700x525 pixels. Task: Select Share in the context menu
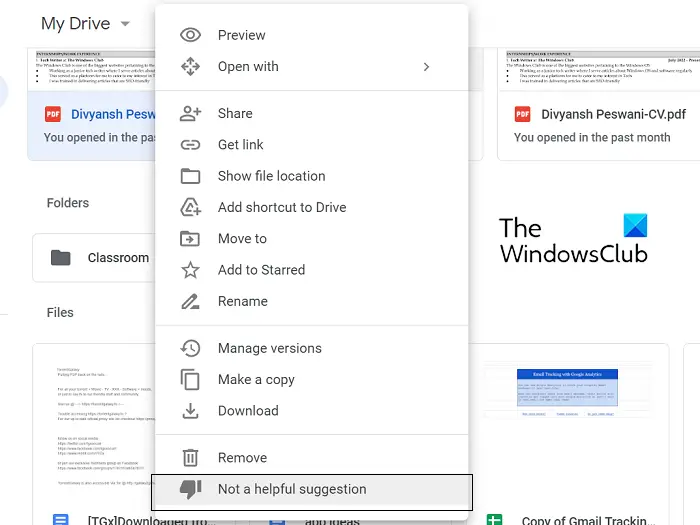click(x=312, y=113)
